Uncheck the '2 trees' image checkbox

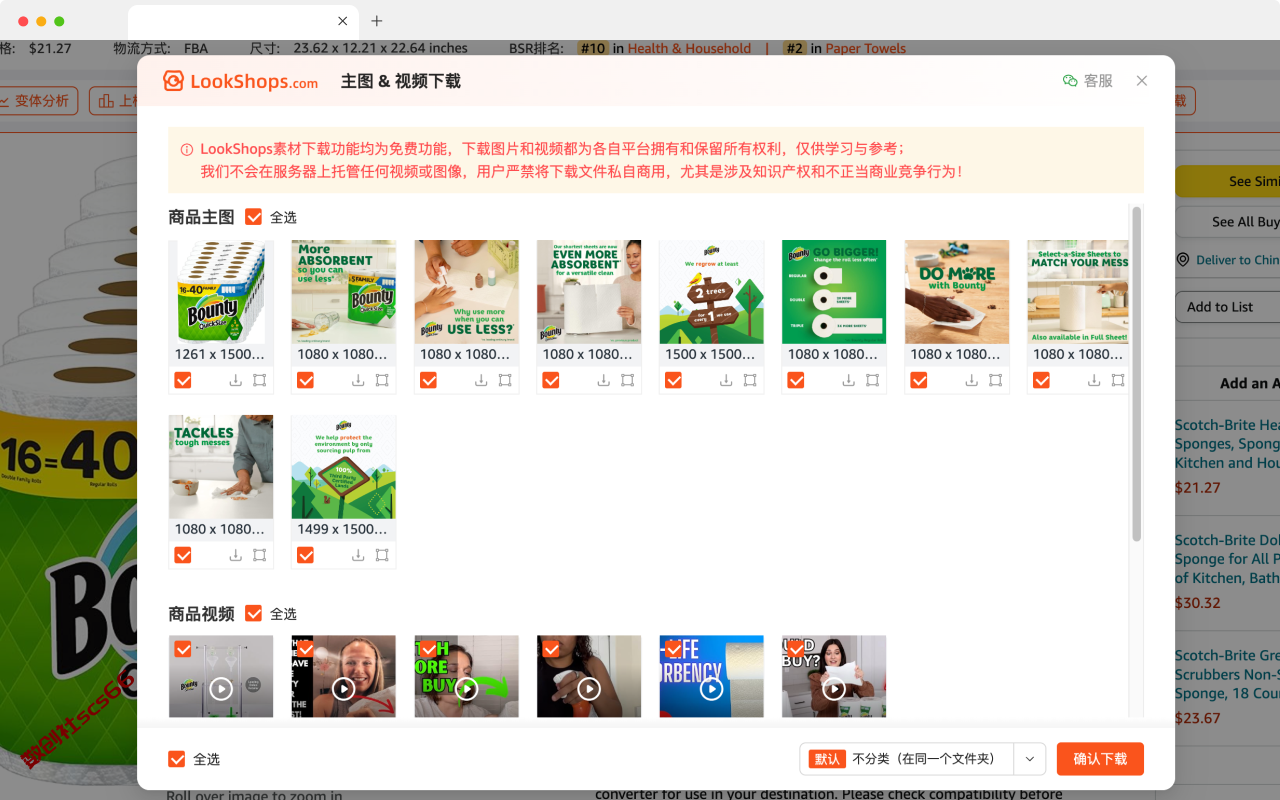(673, 380)
